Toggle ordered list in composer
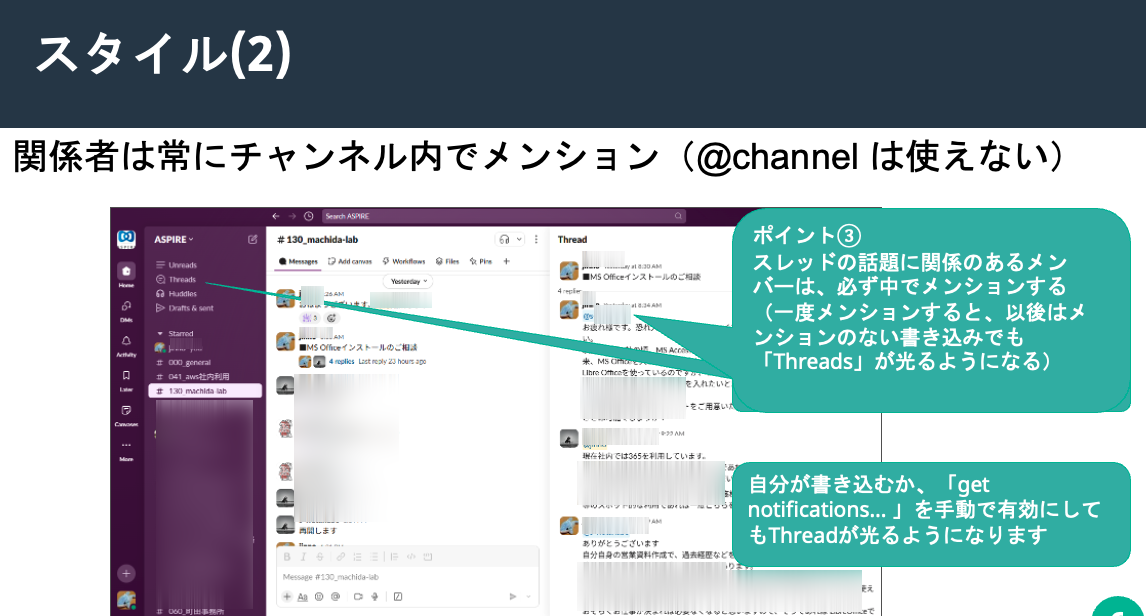 [357, 557]
